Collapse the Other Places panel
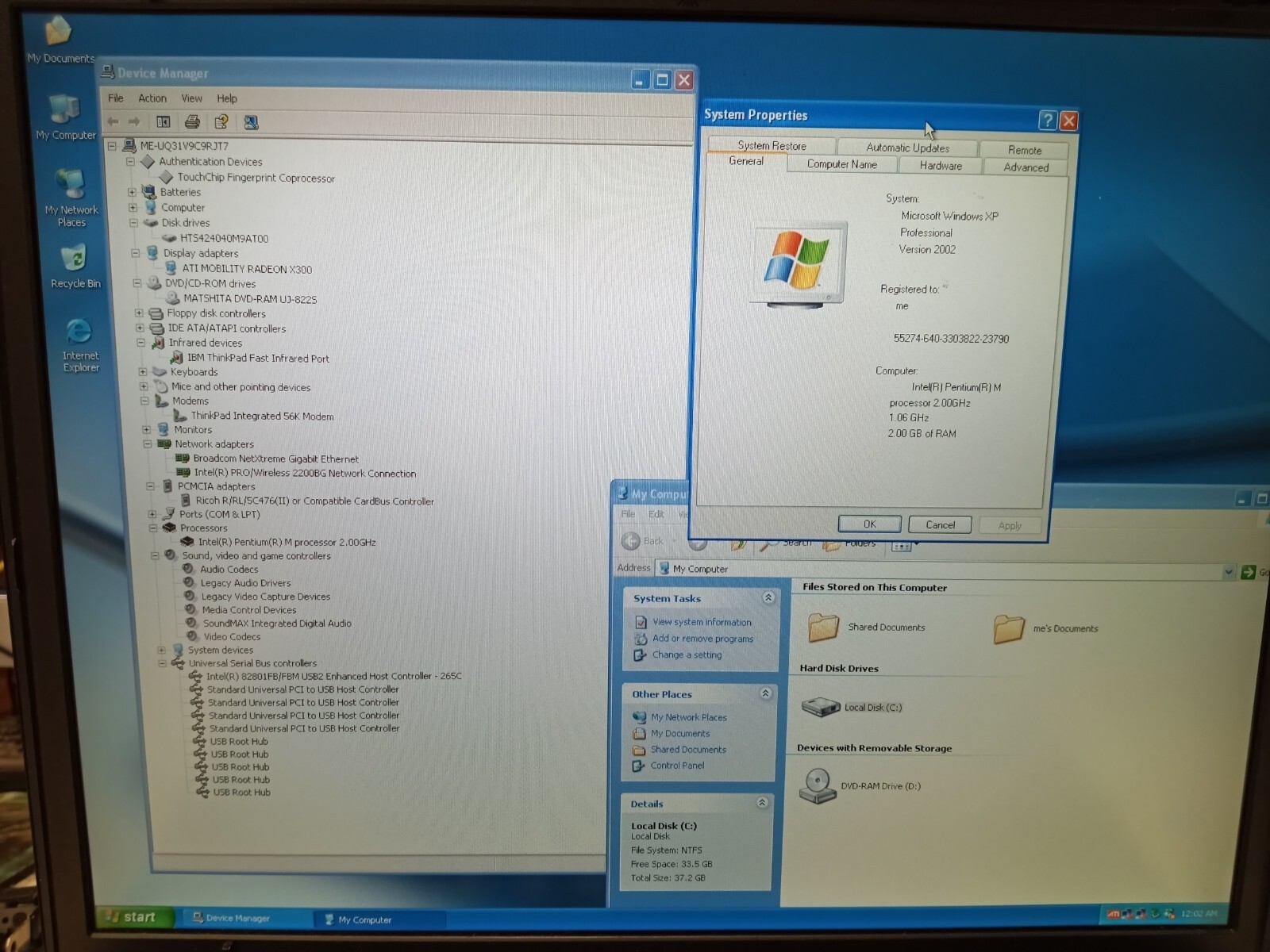The image size is (1270, 952). 766,693
